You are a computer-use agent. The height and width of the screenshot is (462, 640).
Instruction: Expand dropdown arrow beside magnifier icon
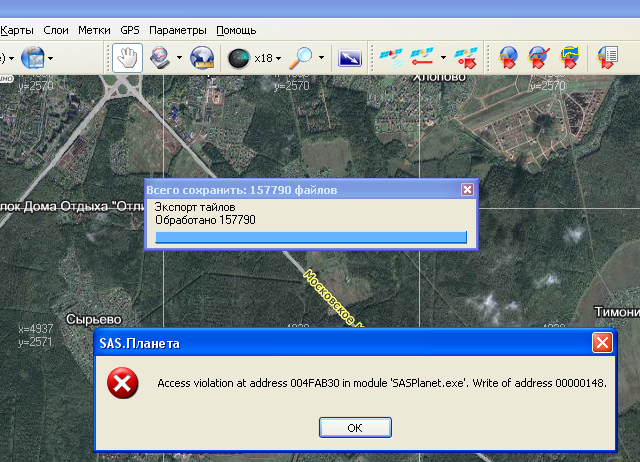tap(321, 58)
